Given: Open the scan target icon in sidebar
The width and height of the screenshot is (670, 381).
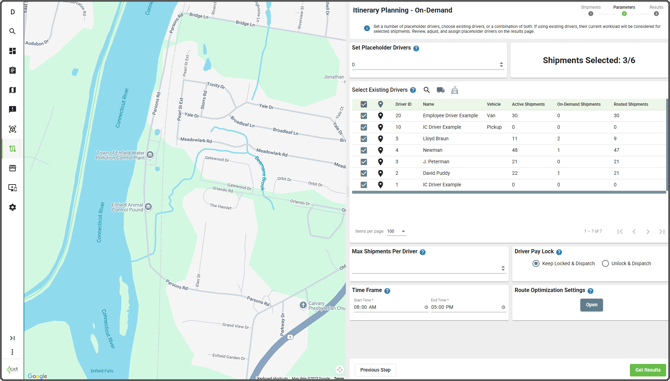Looking at the screenshot, I should point(12,129).
